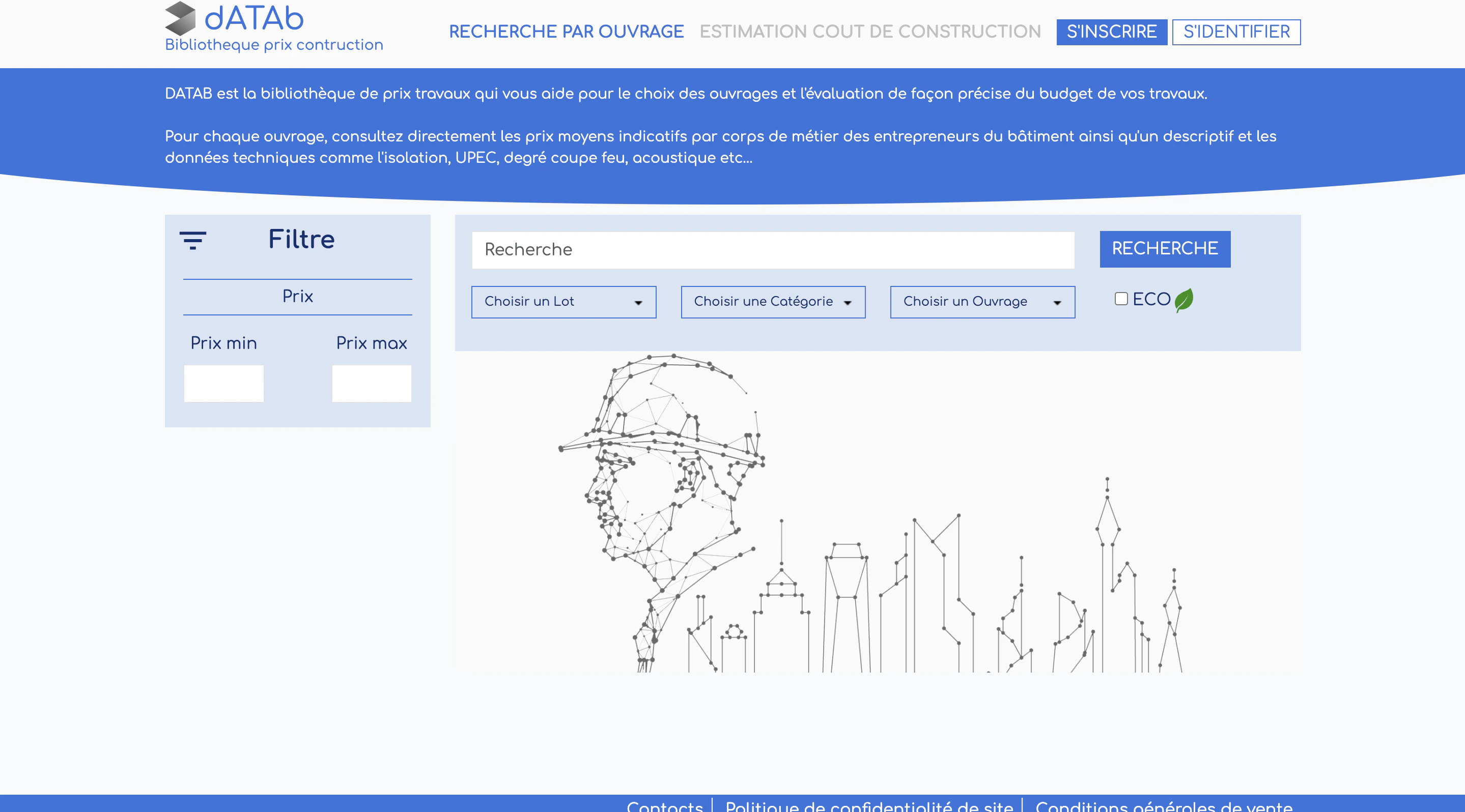This screenshot has width=1465, height=812.
Task: Open the Choisir un Ouvrage dropdown
Action: point(982,302)
